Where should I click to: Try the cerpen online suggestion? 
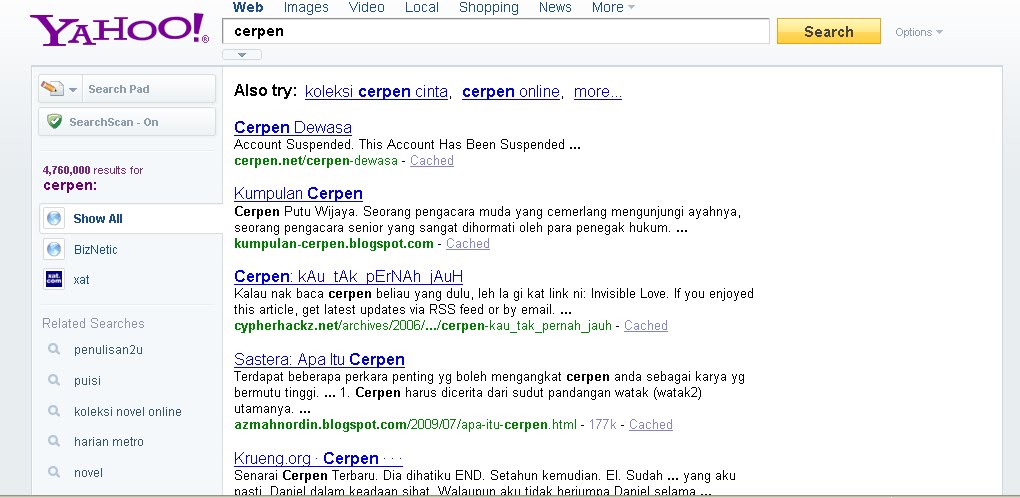511,92
